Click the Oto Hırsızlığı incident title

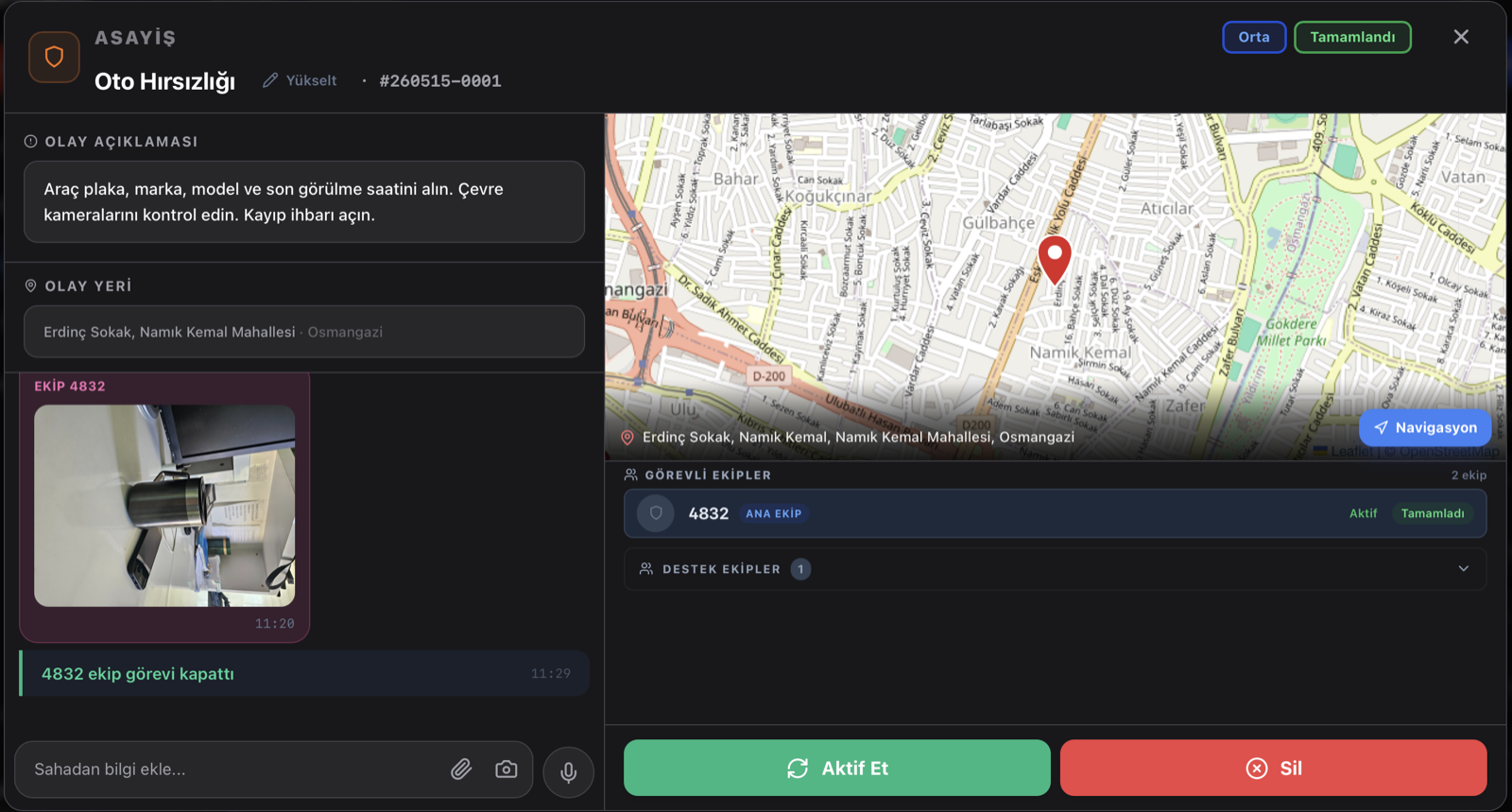point(164,81)
